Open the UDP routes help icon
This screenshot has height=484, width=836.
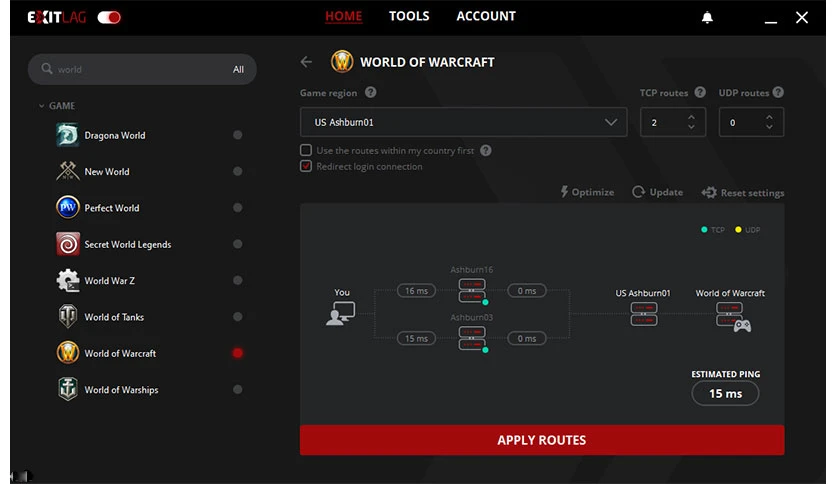click(778, 92)
